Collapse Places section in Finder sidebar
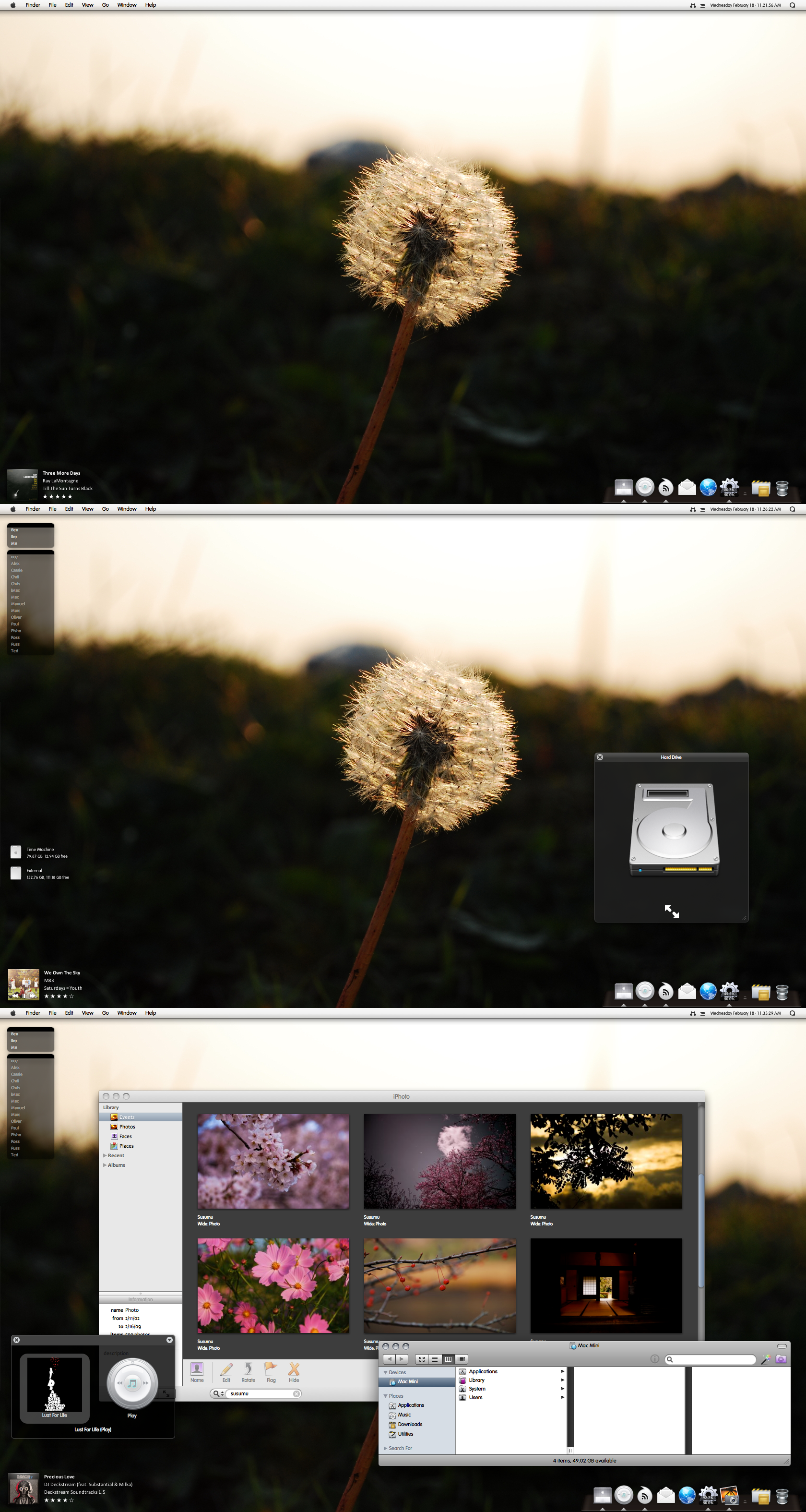Viewport: 806px width, 1512px height. point(385,1396)
